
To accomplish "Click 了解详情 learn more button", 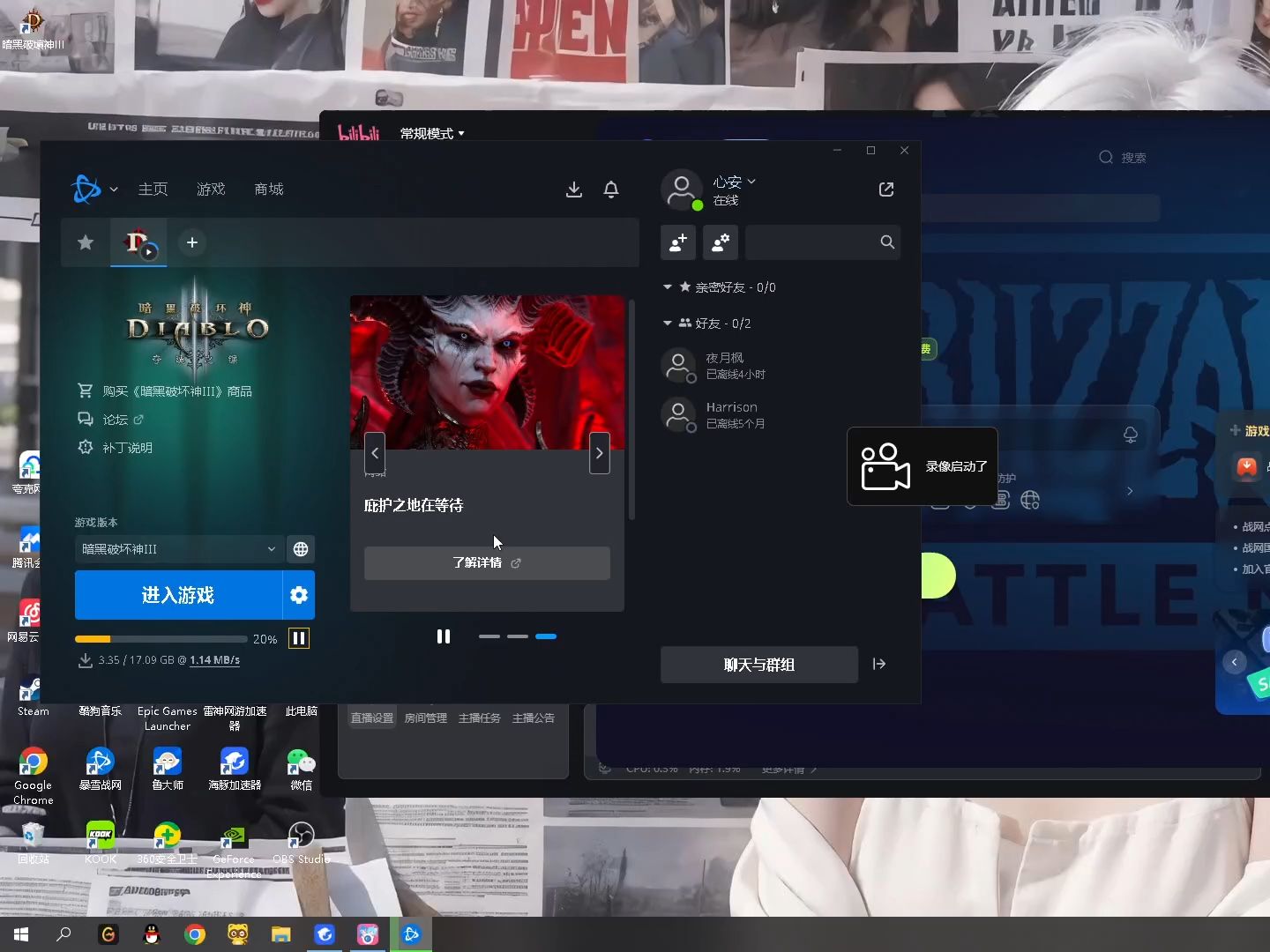I will click(x=487, y=563).
